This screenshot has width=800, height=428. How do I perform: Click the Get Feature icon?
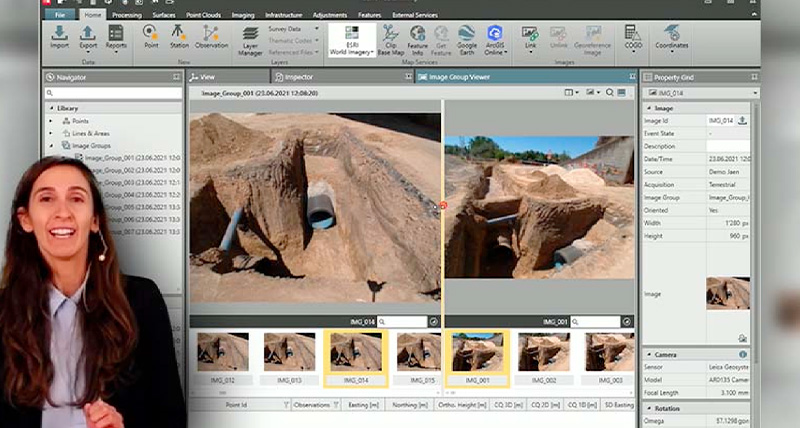coord(441,40)
